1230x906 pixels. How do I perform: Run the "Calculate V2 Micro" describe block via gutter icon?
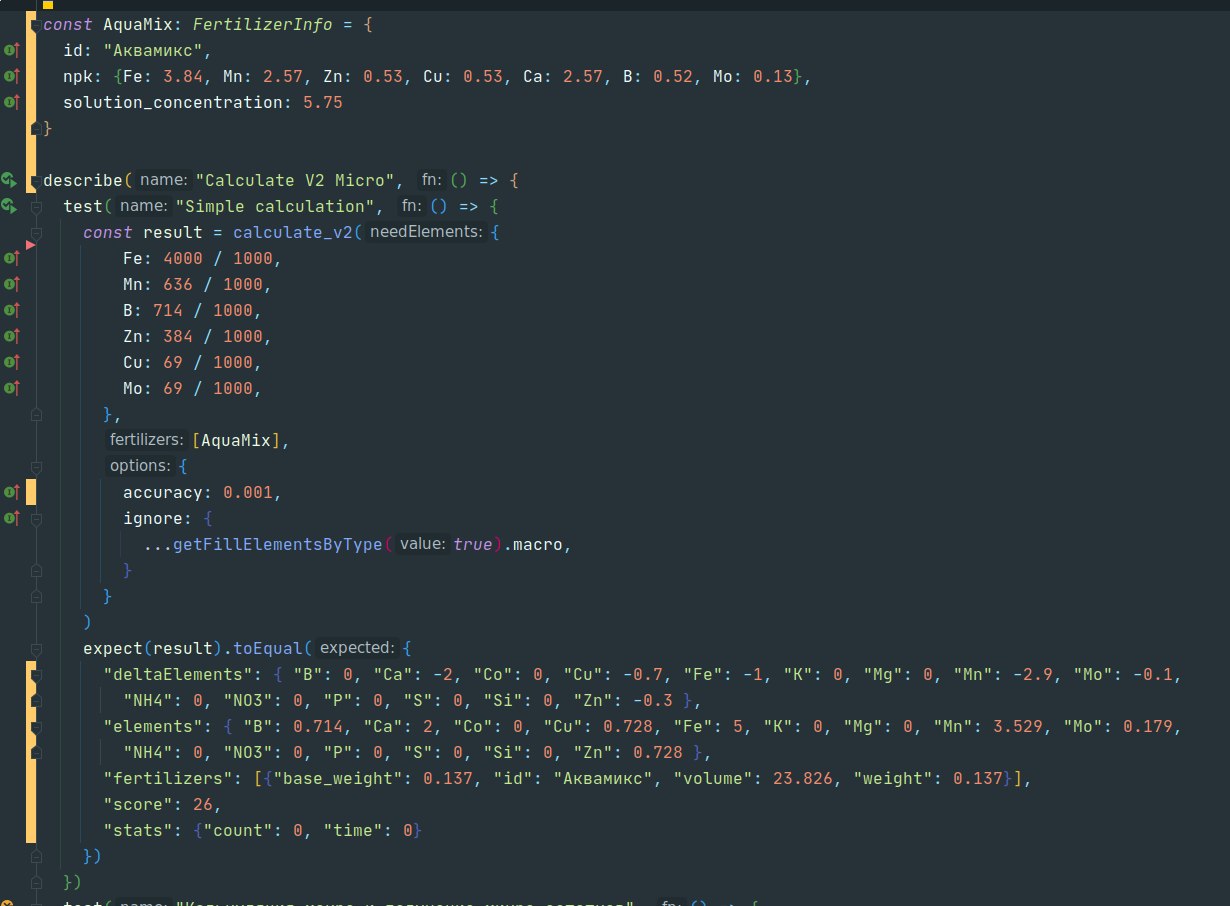10,180
